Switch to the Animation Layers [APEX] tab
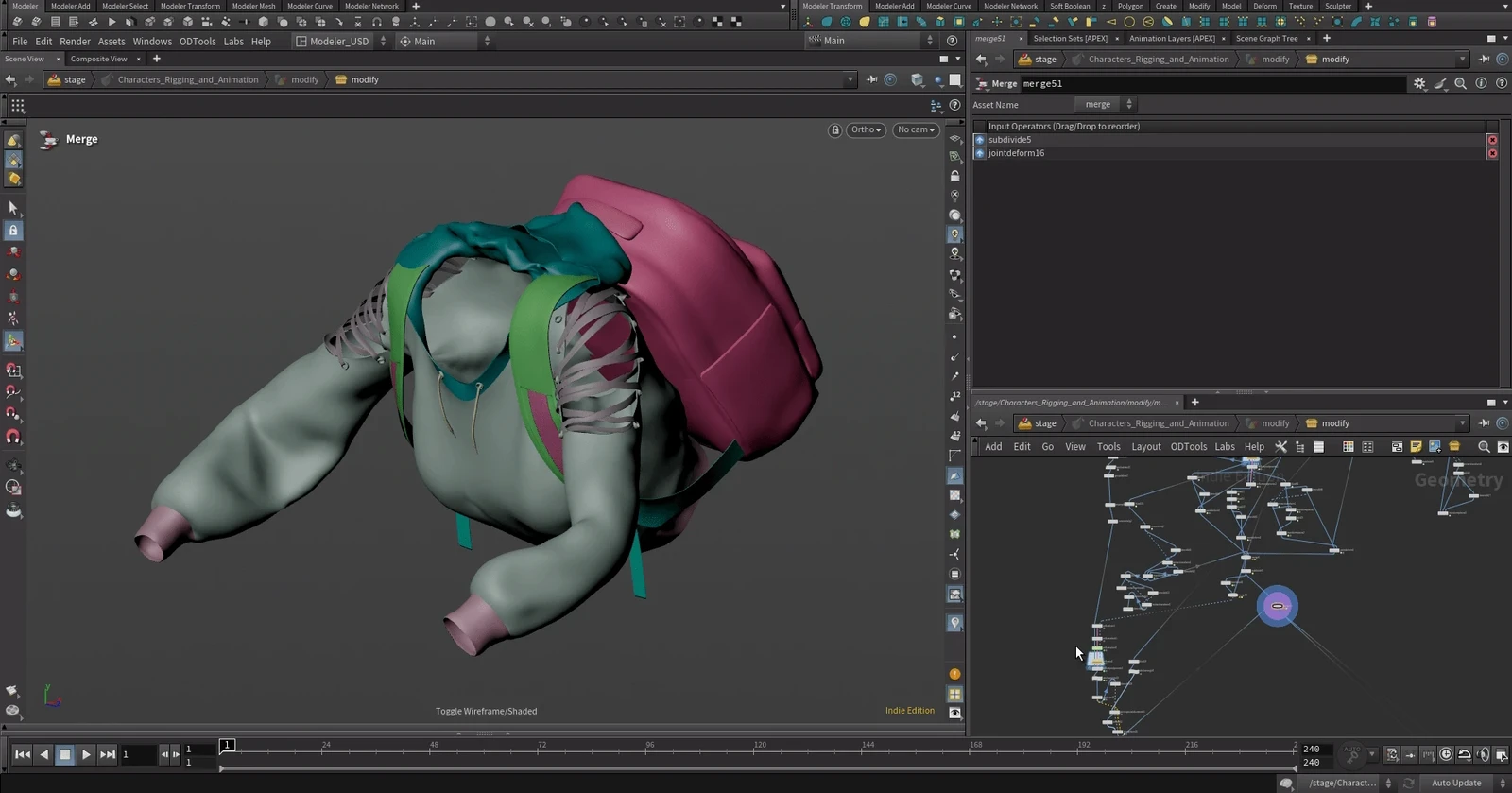The width and height of the screenshot is (1512, 793). pos(1172,39)
